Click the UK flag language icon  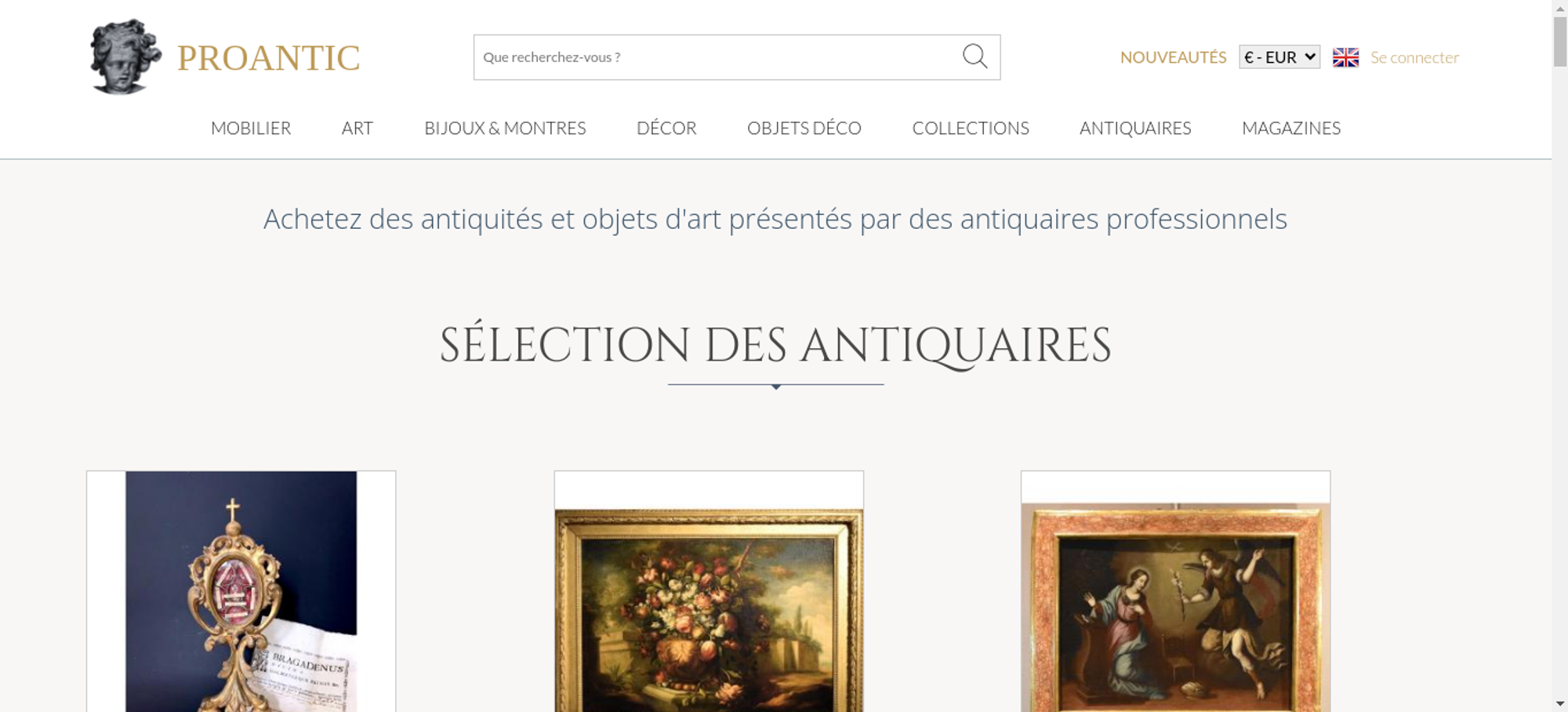tap(1345, 57)
